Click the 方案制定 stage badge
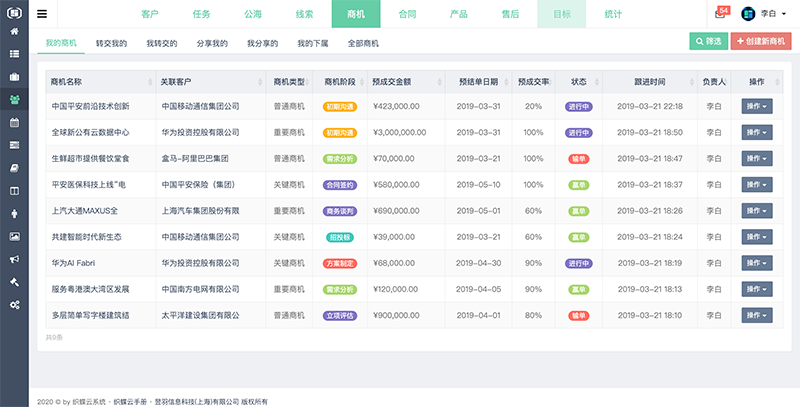 tap(340, 263)
